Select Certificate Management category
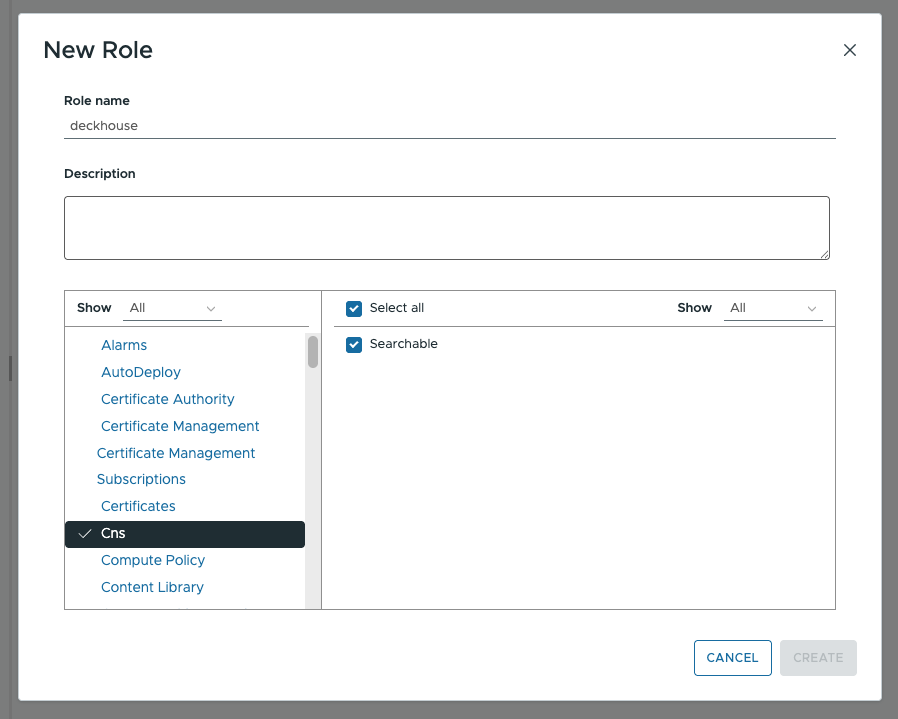The width and height of the screenshot is (898, 719). tap(180, 426)
